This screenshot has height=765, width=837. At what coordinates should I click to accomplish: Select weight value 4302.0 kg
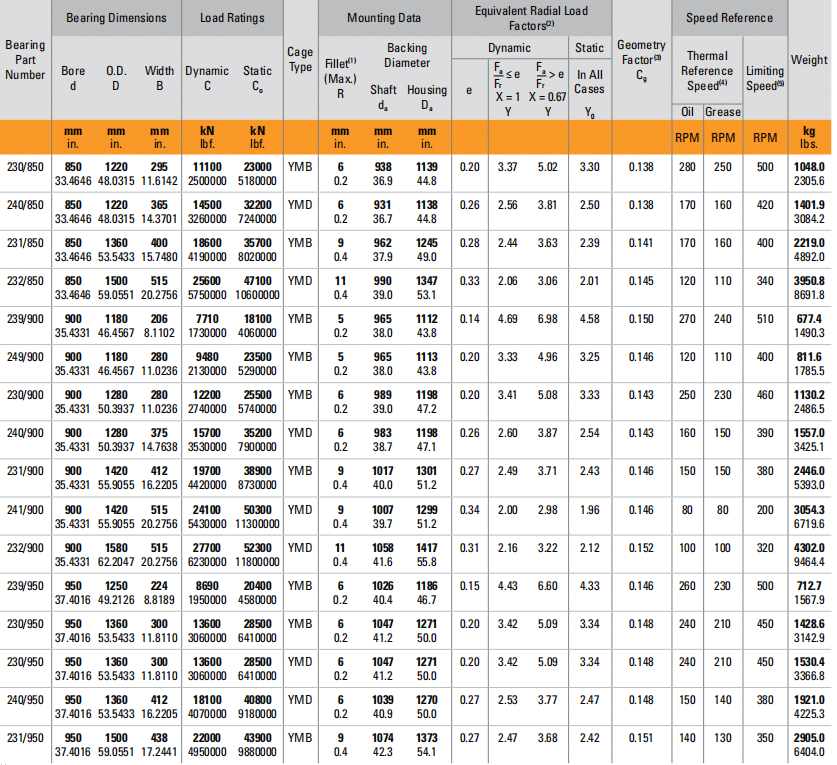tap(809, 548)
